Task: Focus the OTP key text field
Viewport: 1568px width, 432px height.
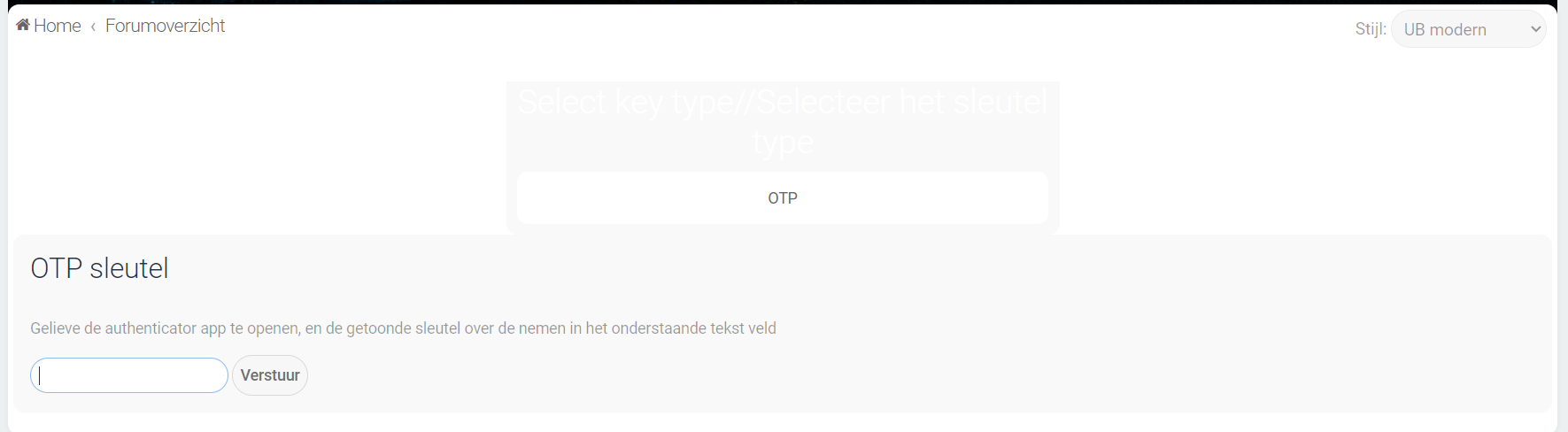Action: [129, 375]
